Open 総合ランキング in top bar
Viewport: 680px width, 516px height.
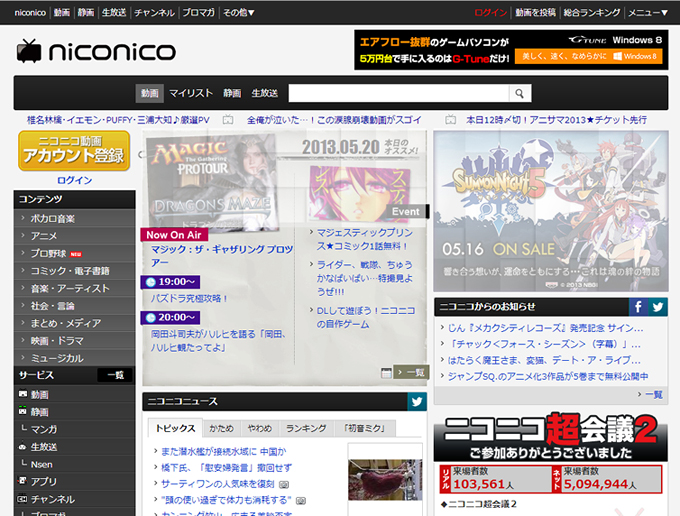[x=592, y=13]
